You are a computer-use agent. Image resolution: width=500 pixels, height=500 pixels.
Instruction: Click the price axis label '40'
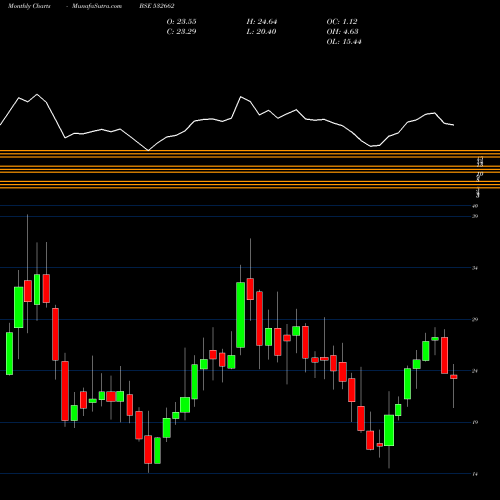(475, 206)
